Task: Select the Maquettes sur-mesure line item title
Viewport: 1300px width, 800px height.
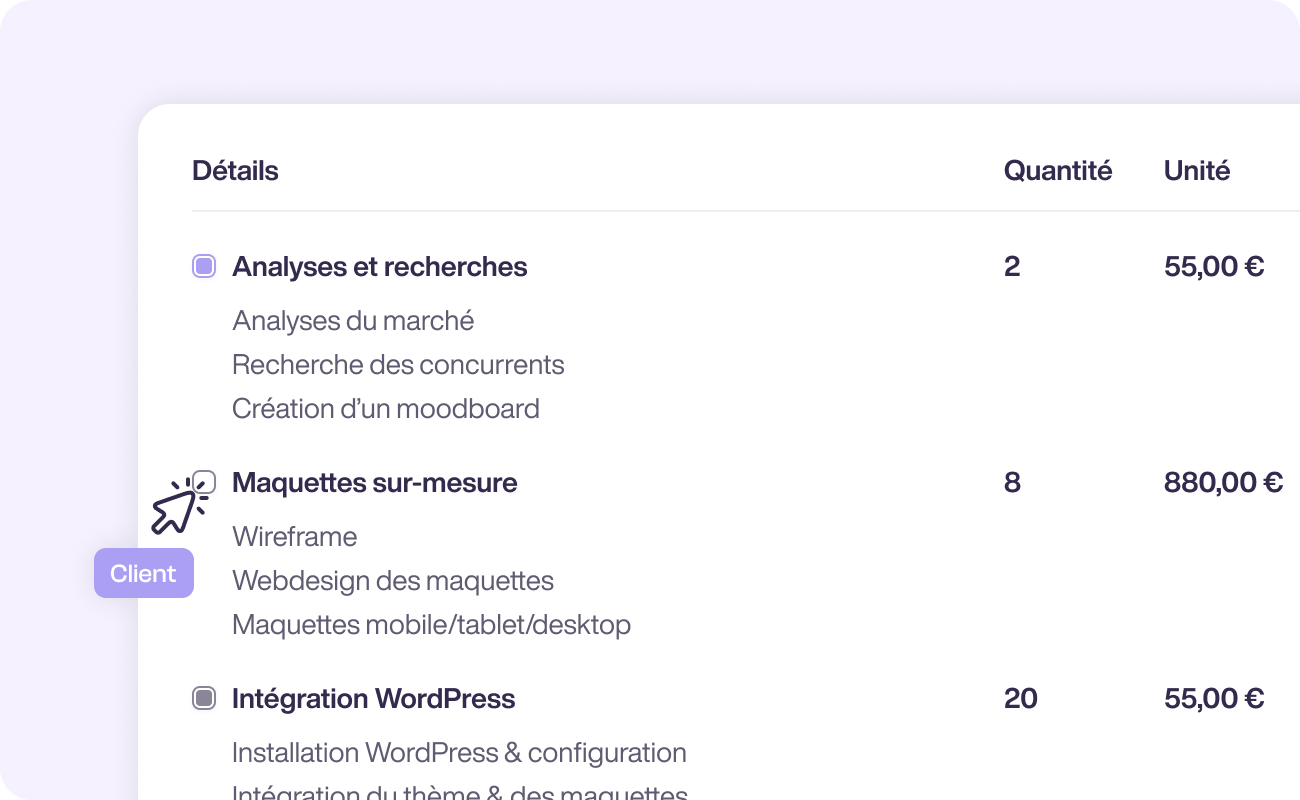Action: point(374,482)
